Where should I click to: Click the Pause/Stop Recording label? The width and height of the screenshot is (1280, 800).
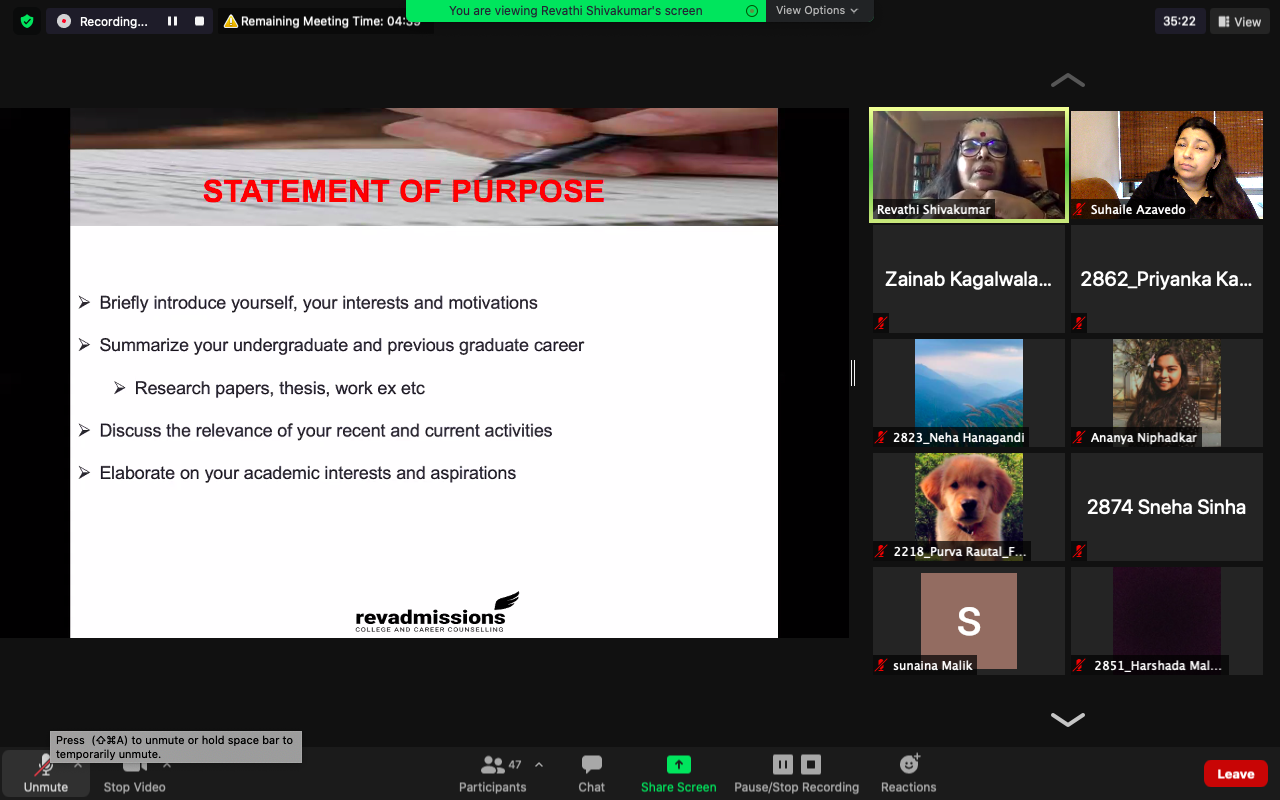point(796,787)
